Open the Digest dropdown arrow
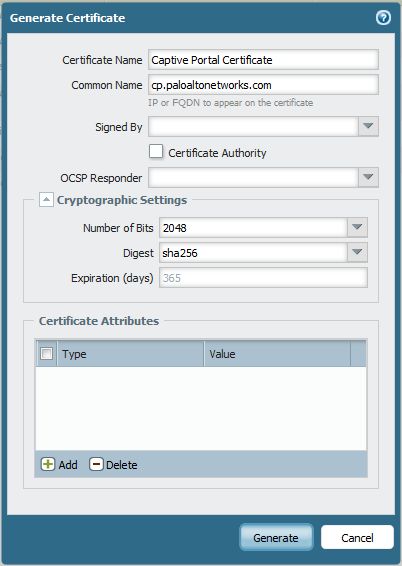Image resolution: width=402 pixels, height=566 pixels. point(357,253)
